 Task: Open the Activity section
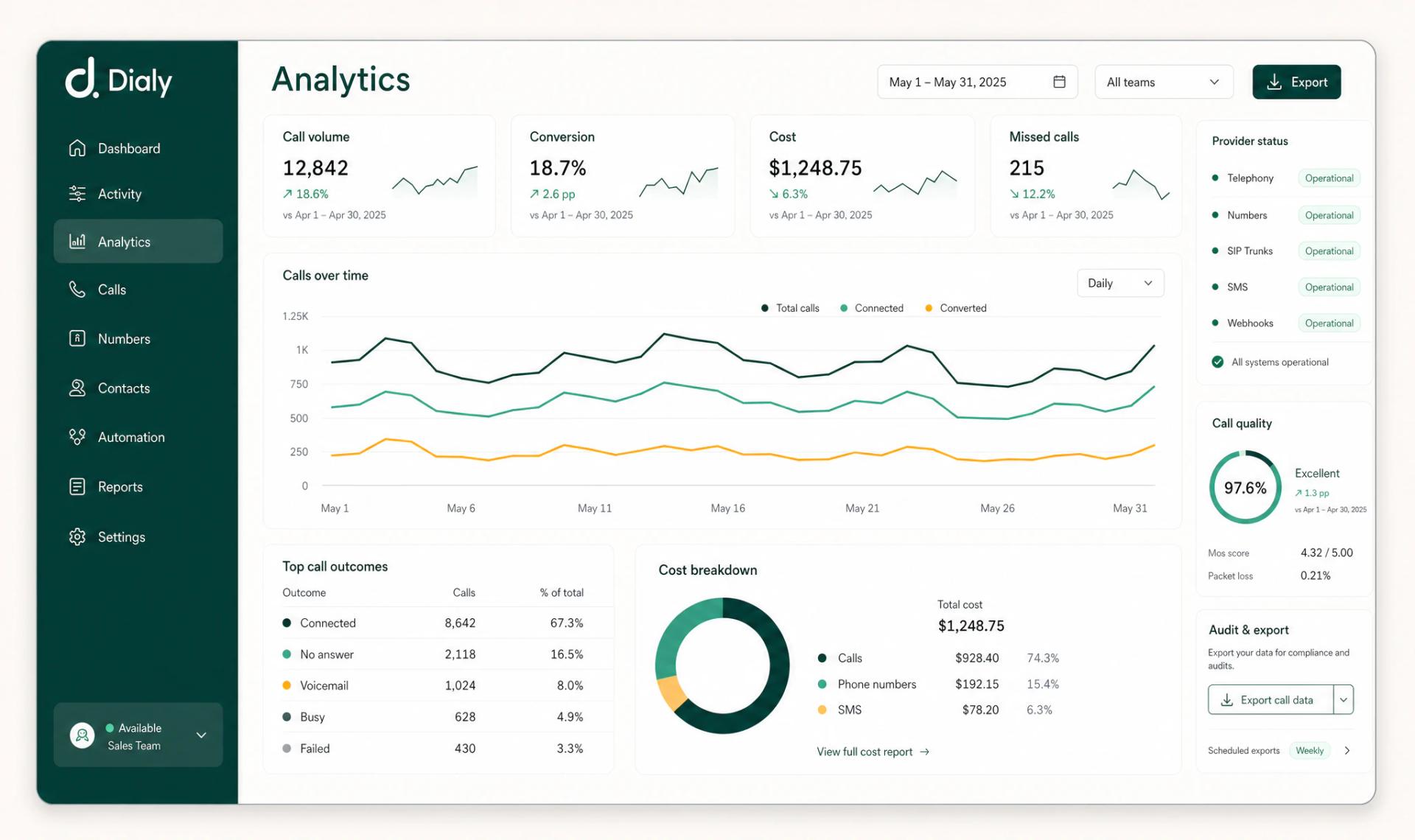coord(119,194)
